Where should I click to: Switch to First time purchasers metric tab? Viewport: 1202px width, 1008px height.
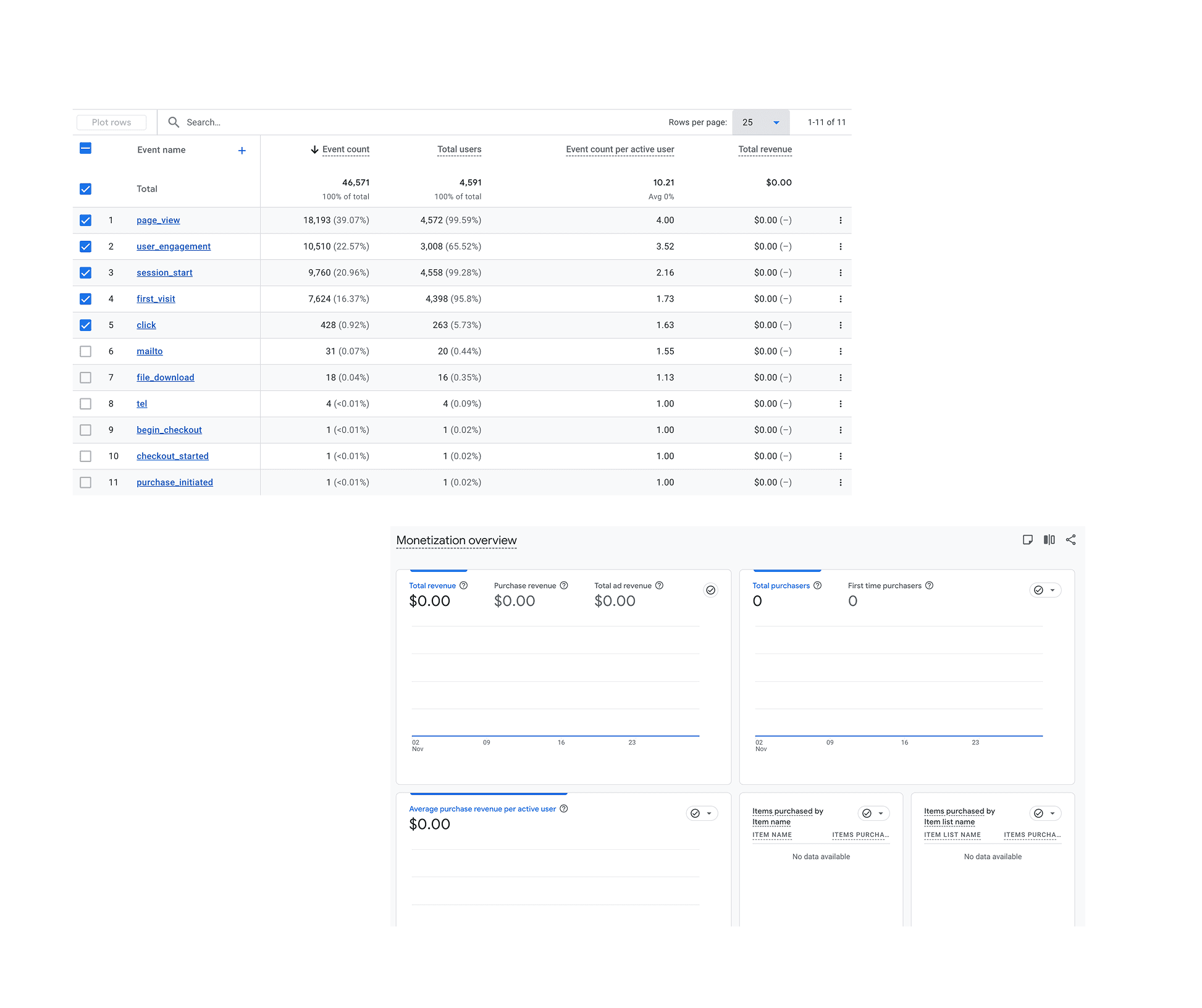pyautogui.click(x=884, y=586)
